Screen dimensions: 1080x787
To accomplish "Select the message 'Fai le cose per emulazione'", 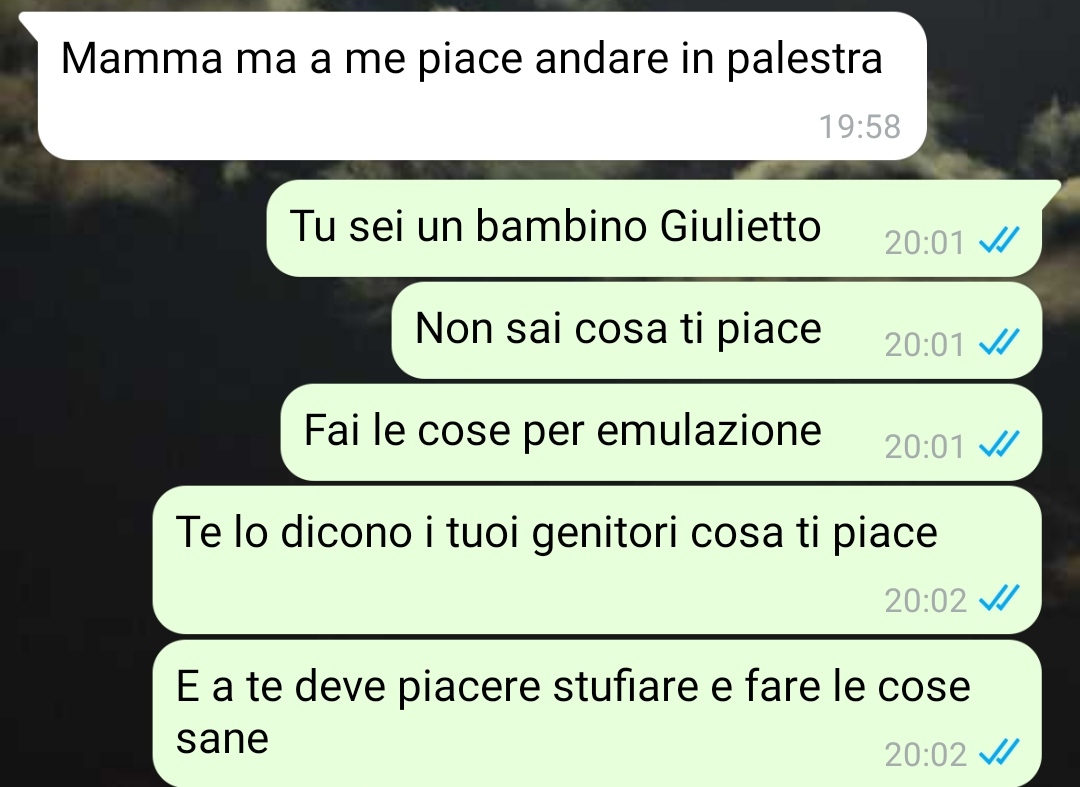I will pyautogui.click(x=661, y=432).
